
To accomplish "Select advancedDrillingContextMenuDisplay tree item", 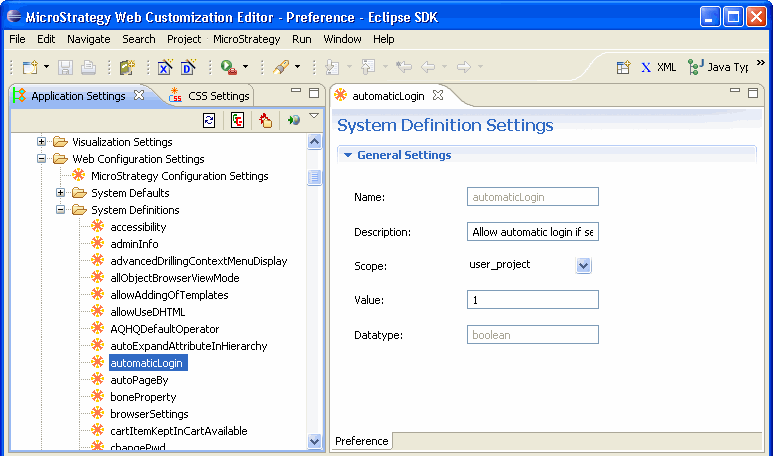I will (199, 261).
